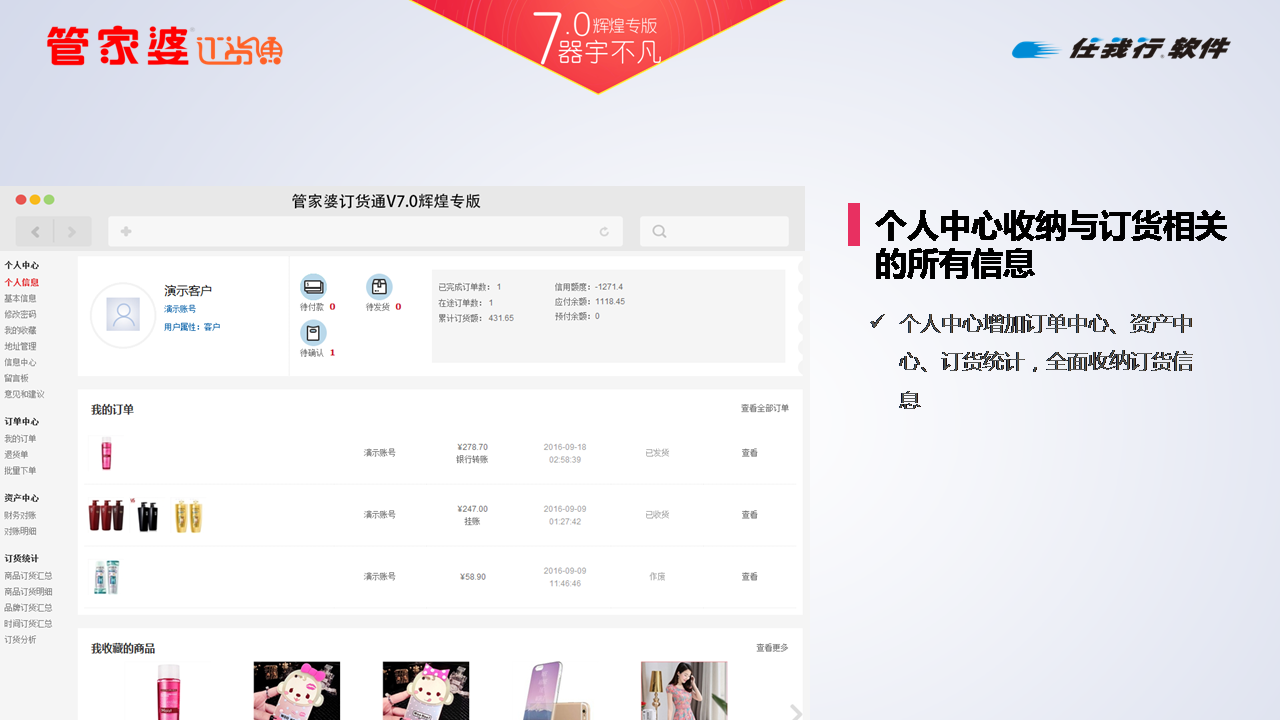This screenshot has height=720, width=1280.
Task: Open 我的收藏 in the sidebar
Action: point(20,330)
